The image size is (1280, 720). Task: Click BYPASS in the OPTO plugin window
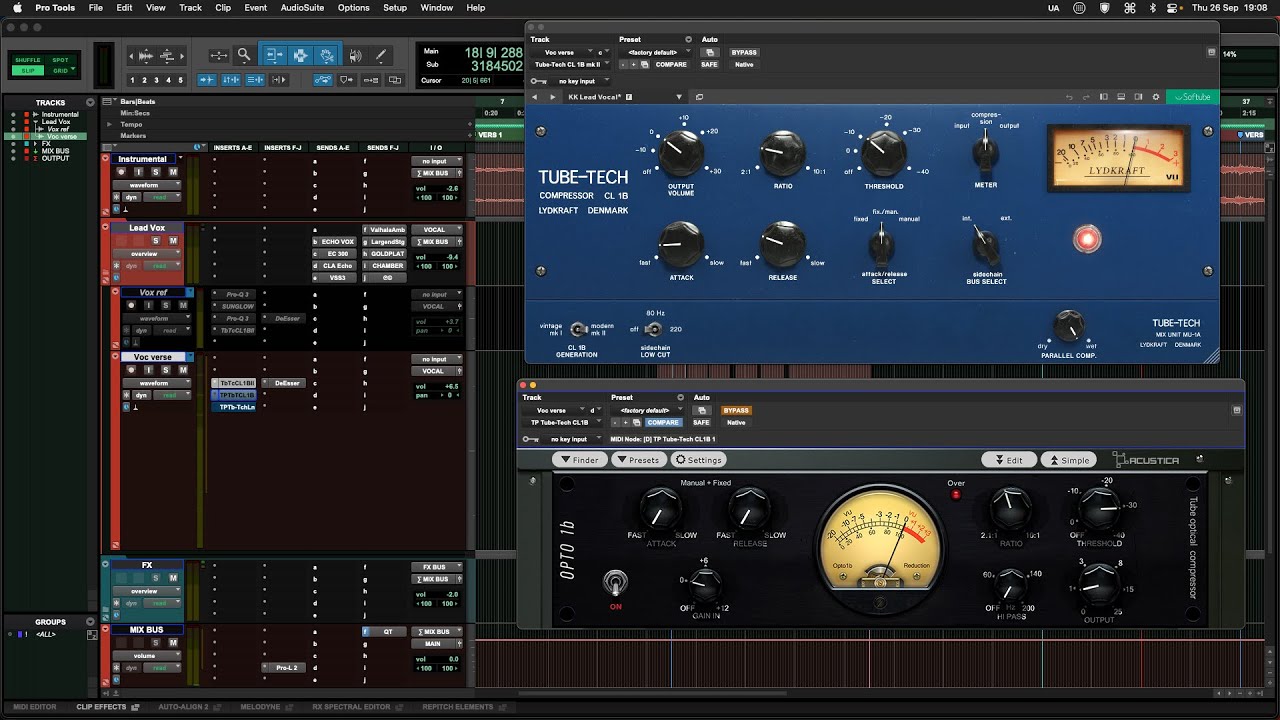click(x=736, y=410)
